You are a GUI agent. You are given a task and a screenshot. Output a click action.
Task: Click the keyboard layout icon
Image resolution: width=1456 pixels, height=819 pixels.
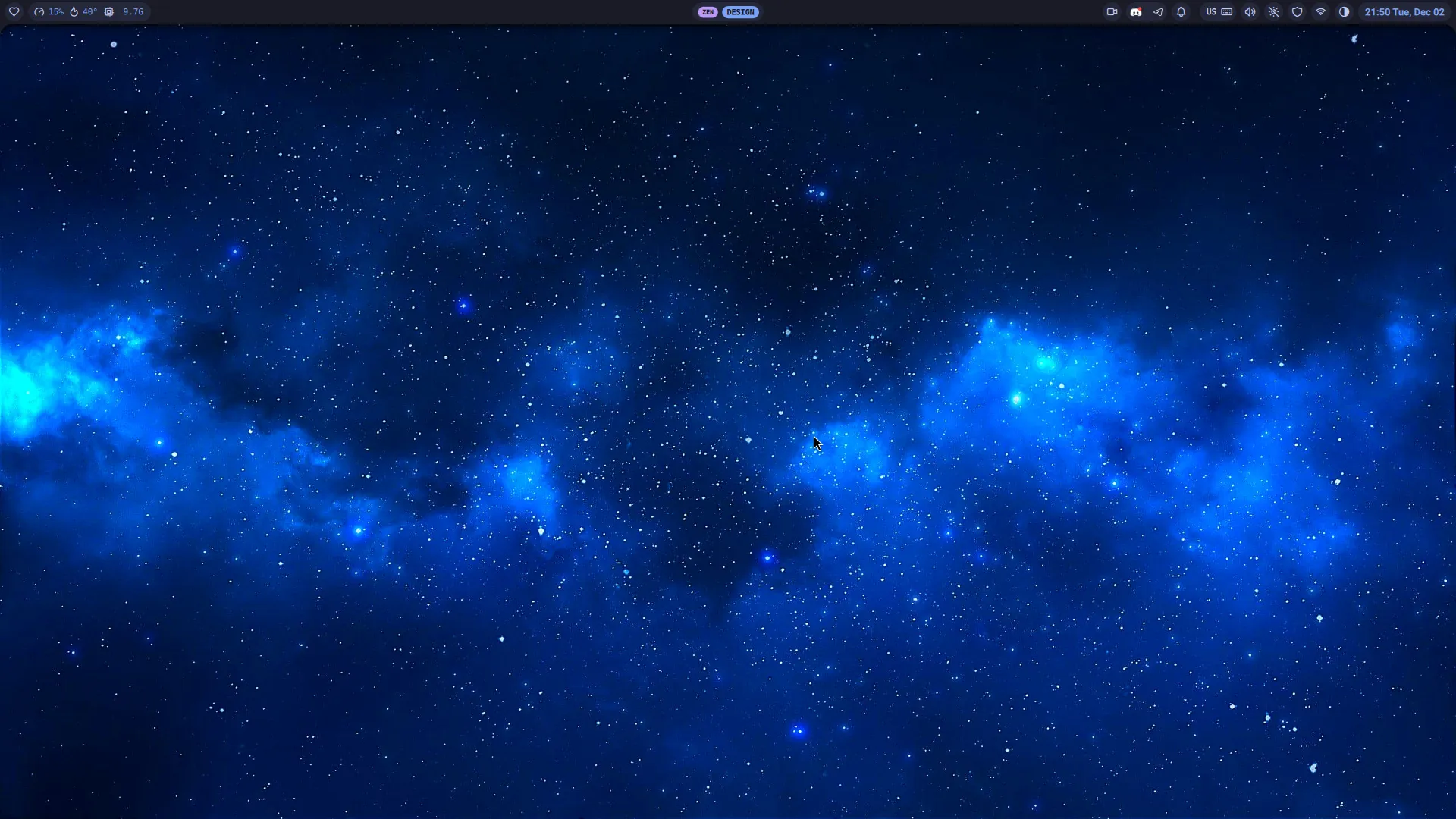click(x=1227, y=11)
